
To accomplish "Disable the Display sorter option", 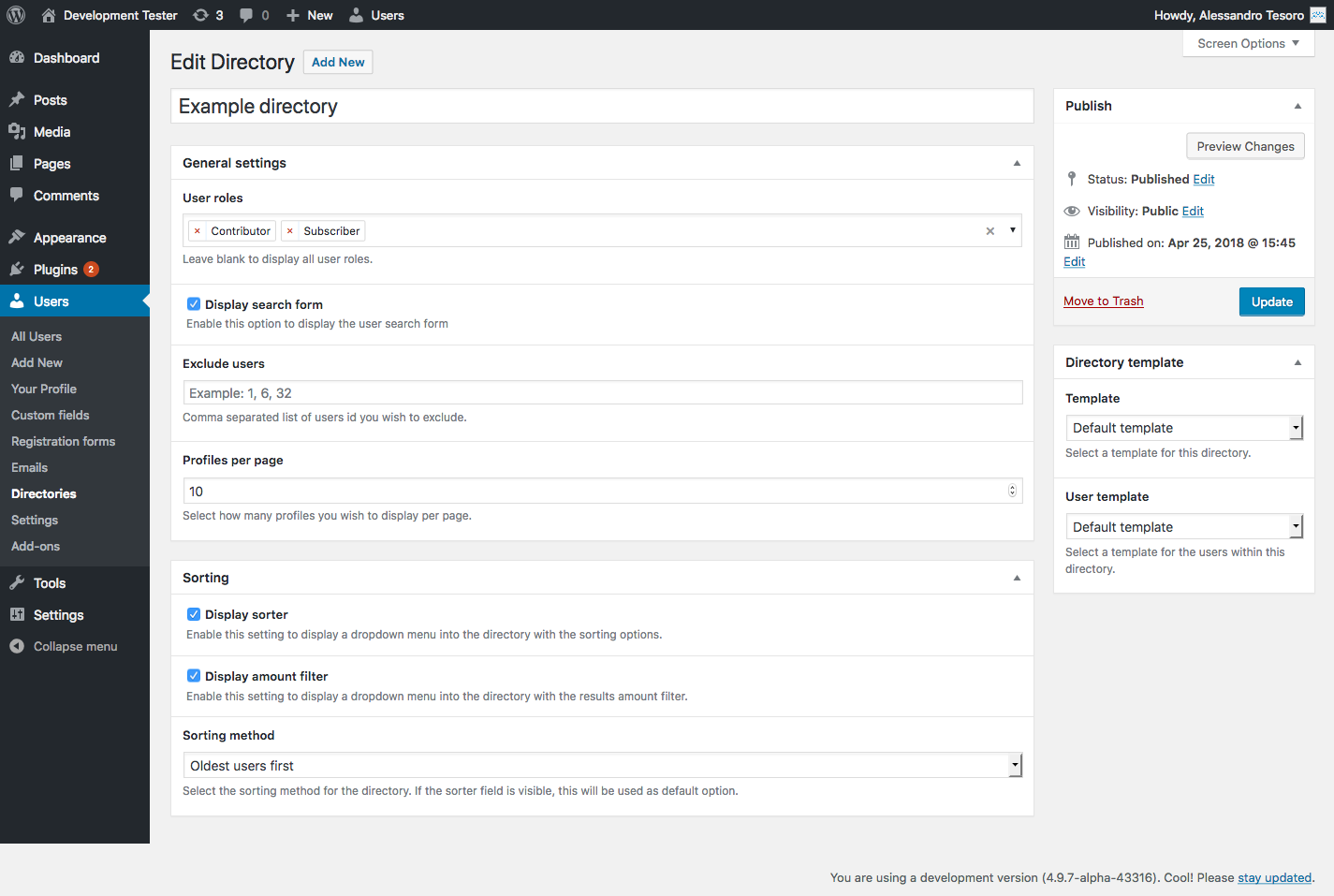I will (193, 614).
